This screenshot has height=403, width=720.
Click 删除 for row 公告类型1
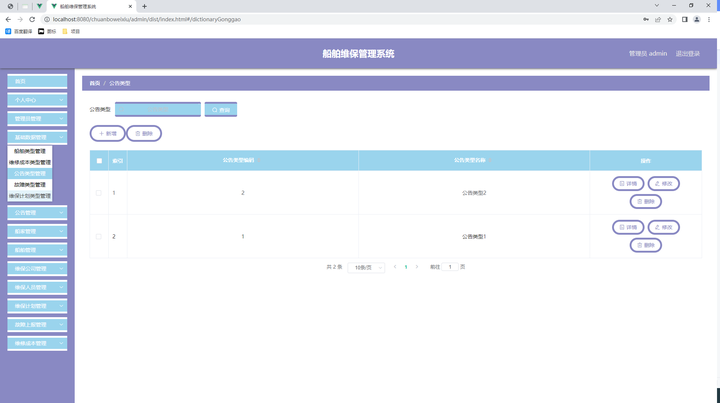tap(646, 245)
